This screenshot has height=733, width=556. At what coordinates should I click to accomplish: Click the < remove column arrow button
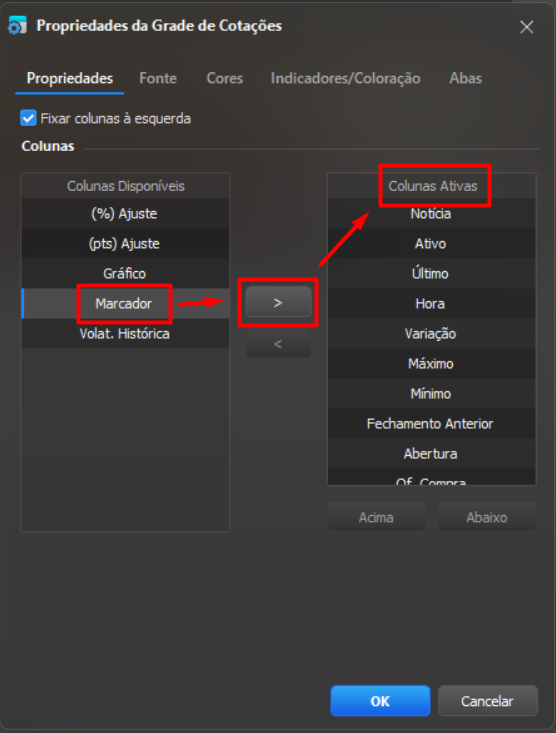(x=278, y=344)
